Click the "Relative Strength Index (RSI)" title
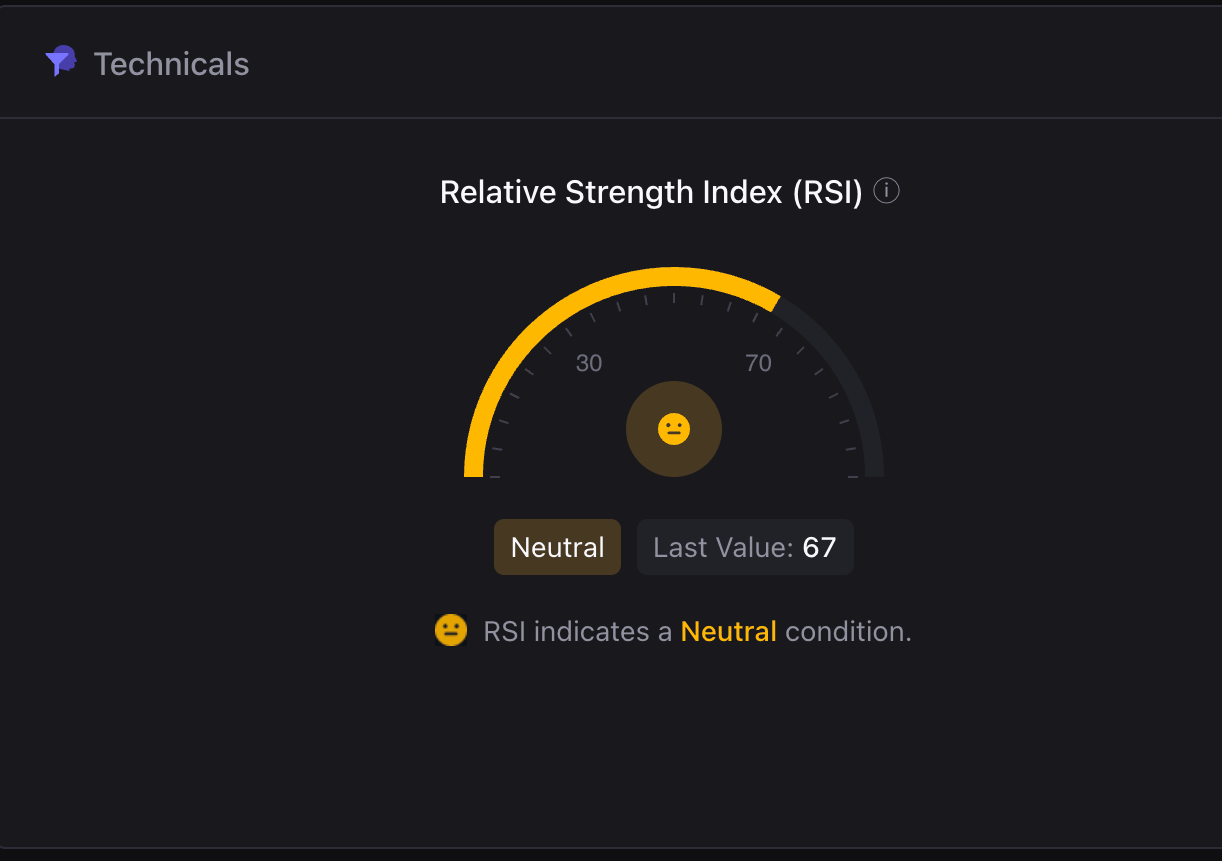The image size is (1222, 861). point(651,192)
